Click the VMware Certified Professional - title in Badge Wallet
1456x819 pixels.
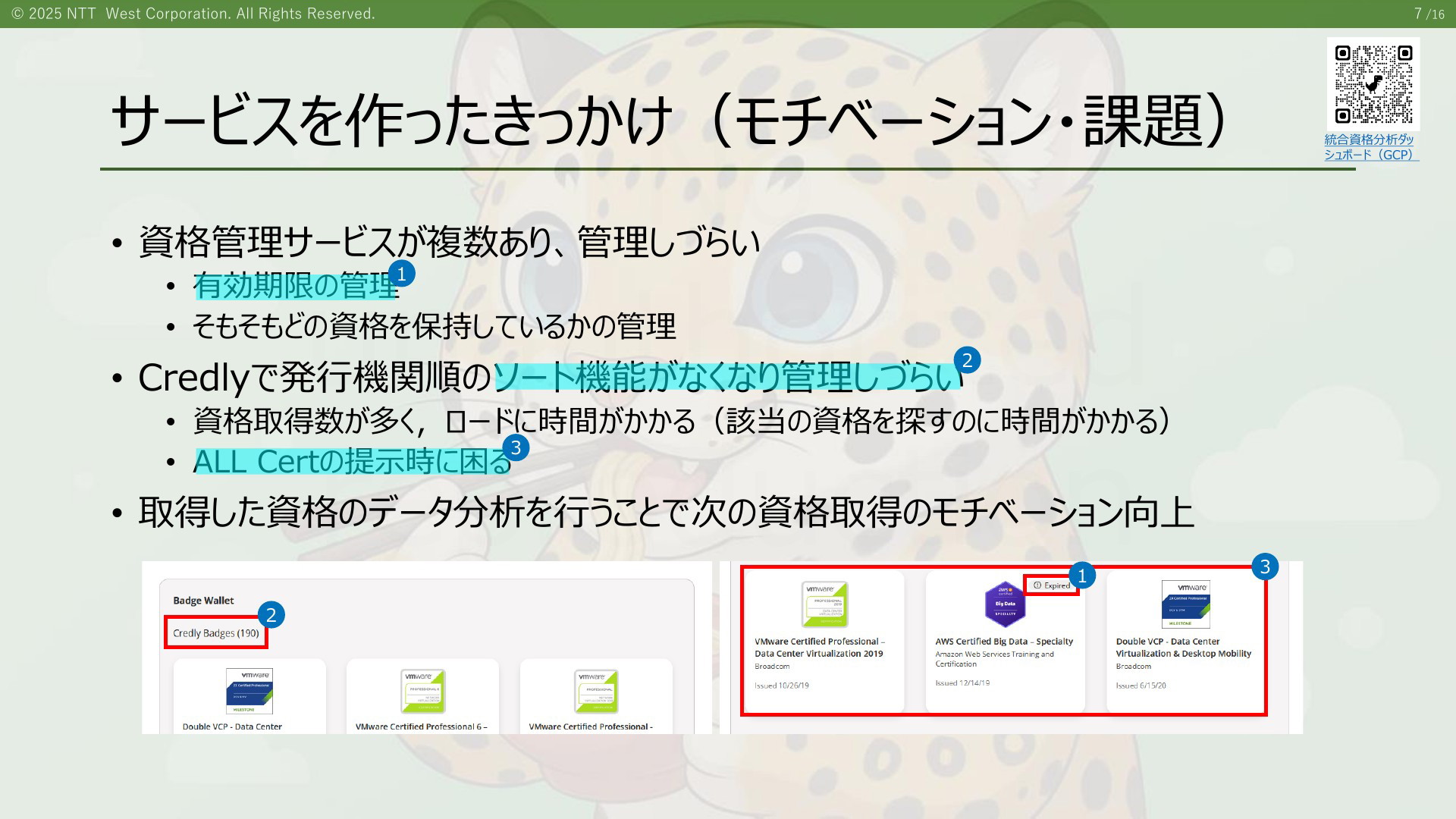click(x=591, y=726)
